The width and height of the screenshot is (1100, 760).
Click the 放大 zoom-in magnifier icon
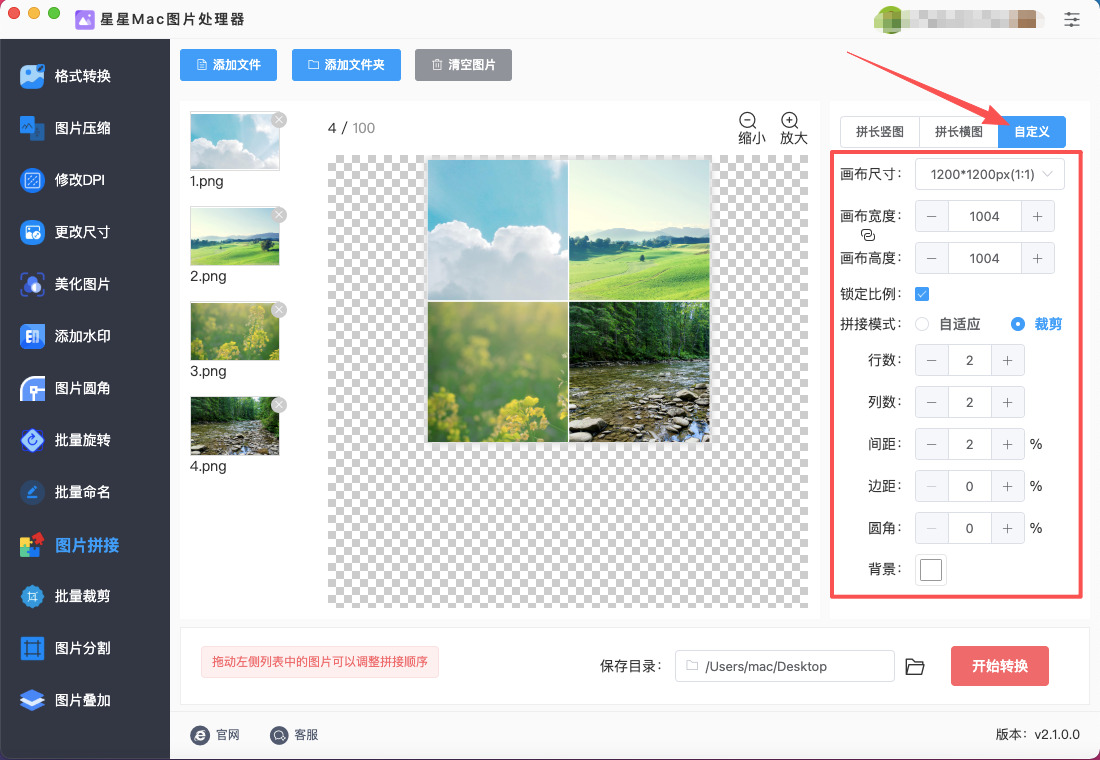pos(790,120)
